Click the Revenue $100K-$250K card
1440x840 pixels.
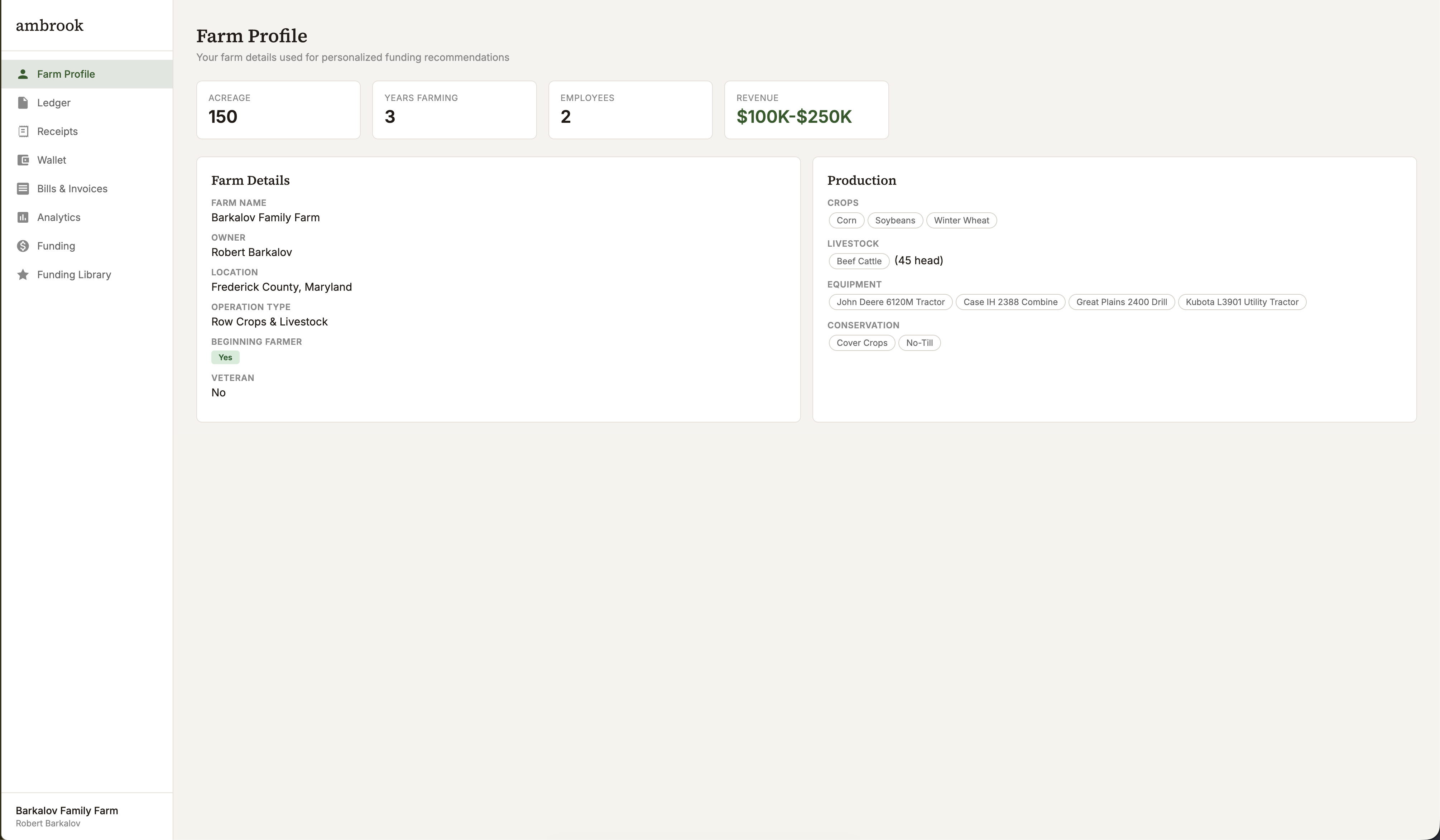click(806, 110)
